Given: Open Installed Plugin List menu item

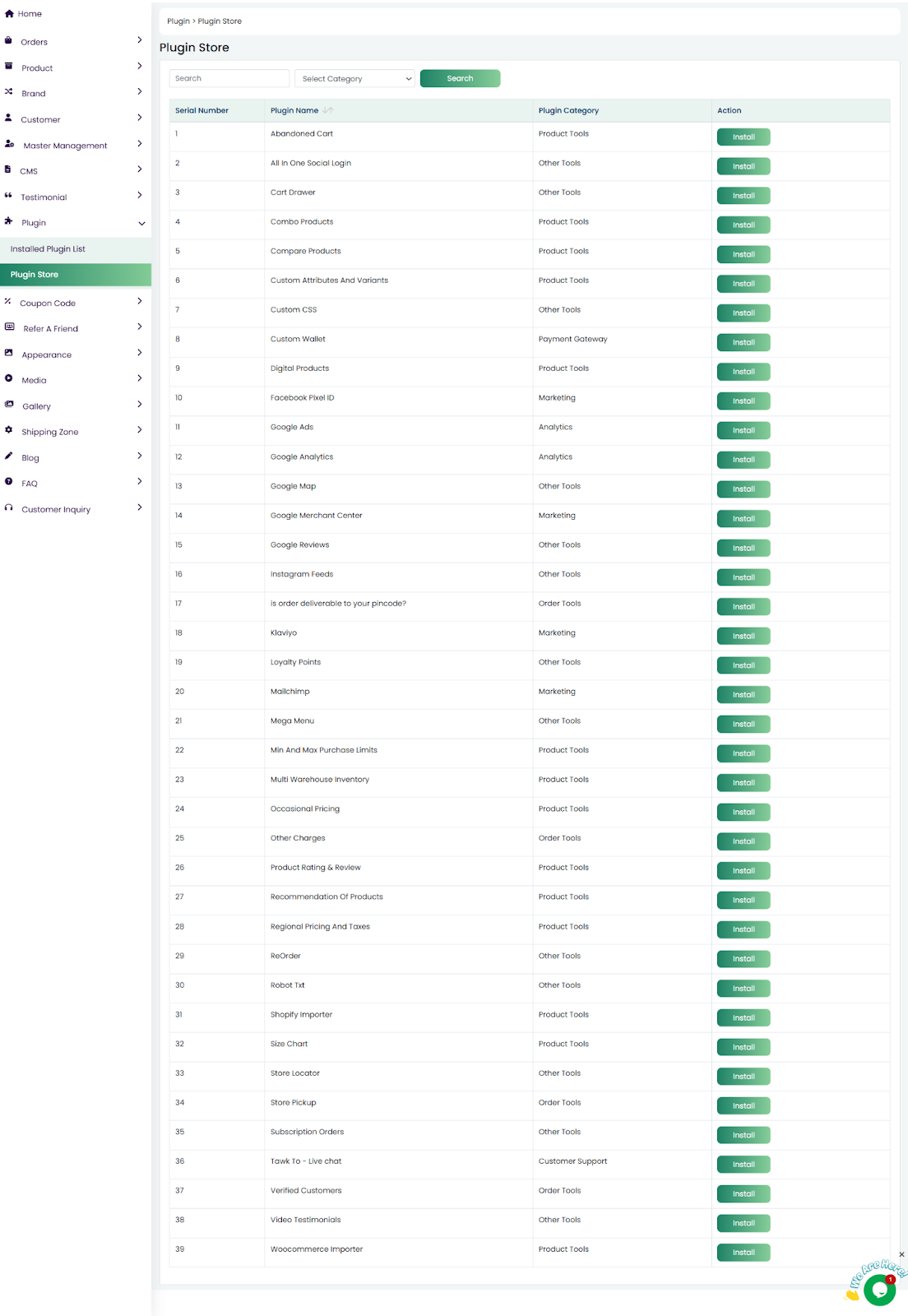Looking at the screenshot, I should 48,249.
